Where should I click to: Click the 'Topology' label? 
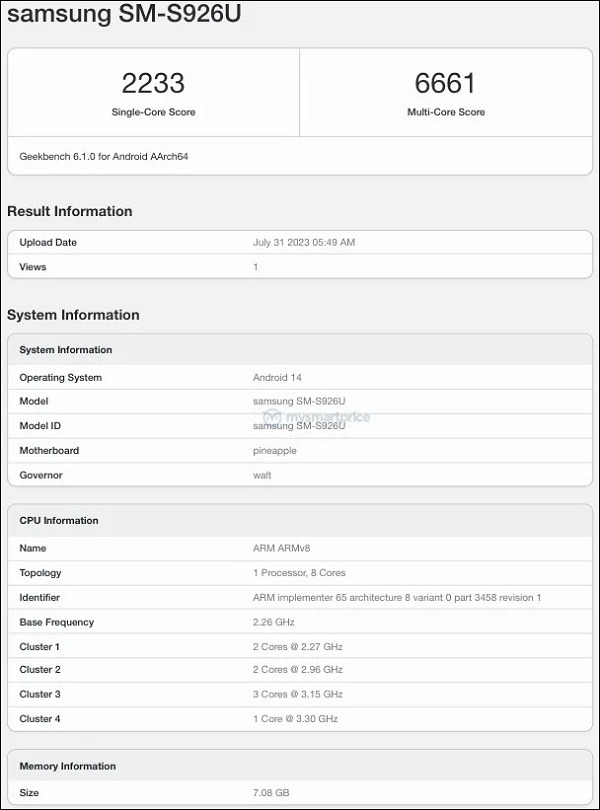[x=40, y=573]
